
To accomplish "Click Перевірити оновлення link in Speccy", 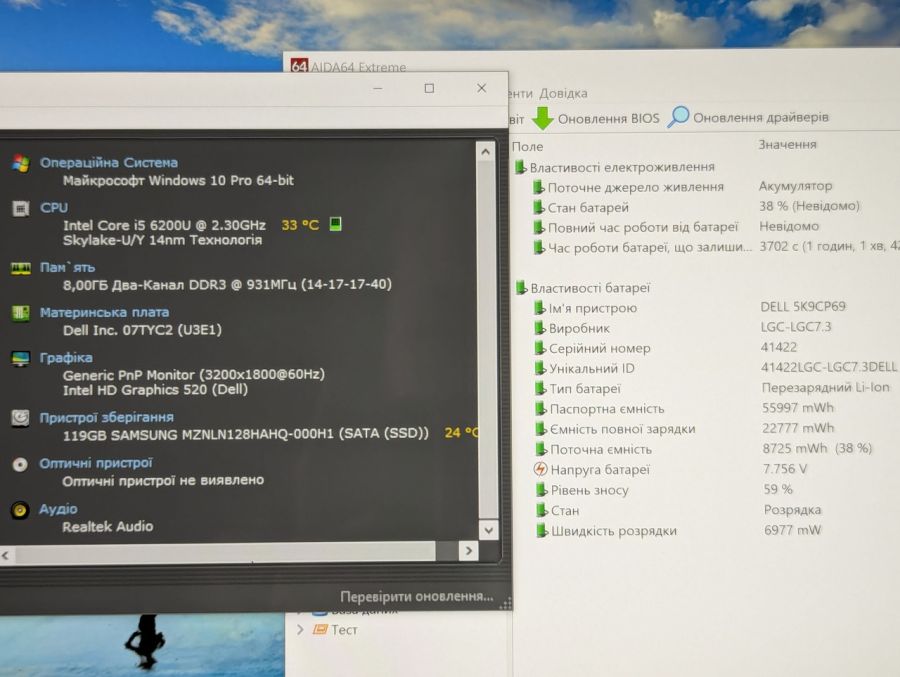I will click(x=417, y=597).
